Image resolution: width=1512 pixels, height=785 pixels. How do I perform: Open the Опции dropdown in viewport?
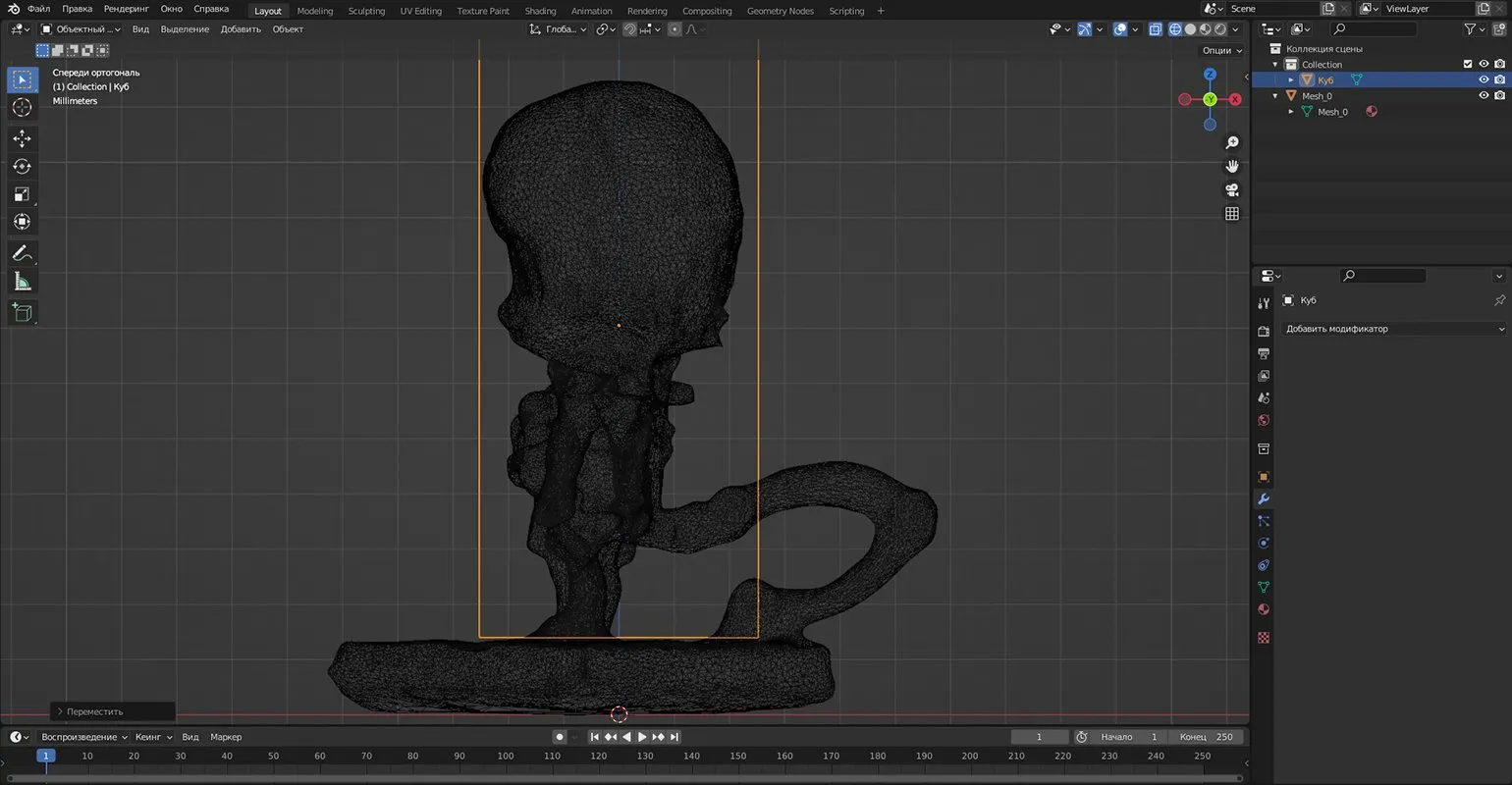click(1221, 50)
